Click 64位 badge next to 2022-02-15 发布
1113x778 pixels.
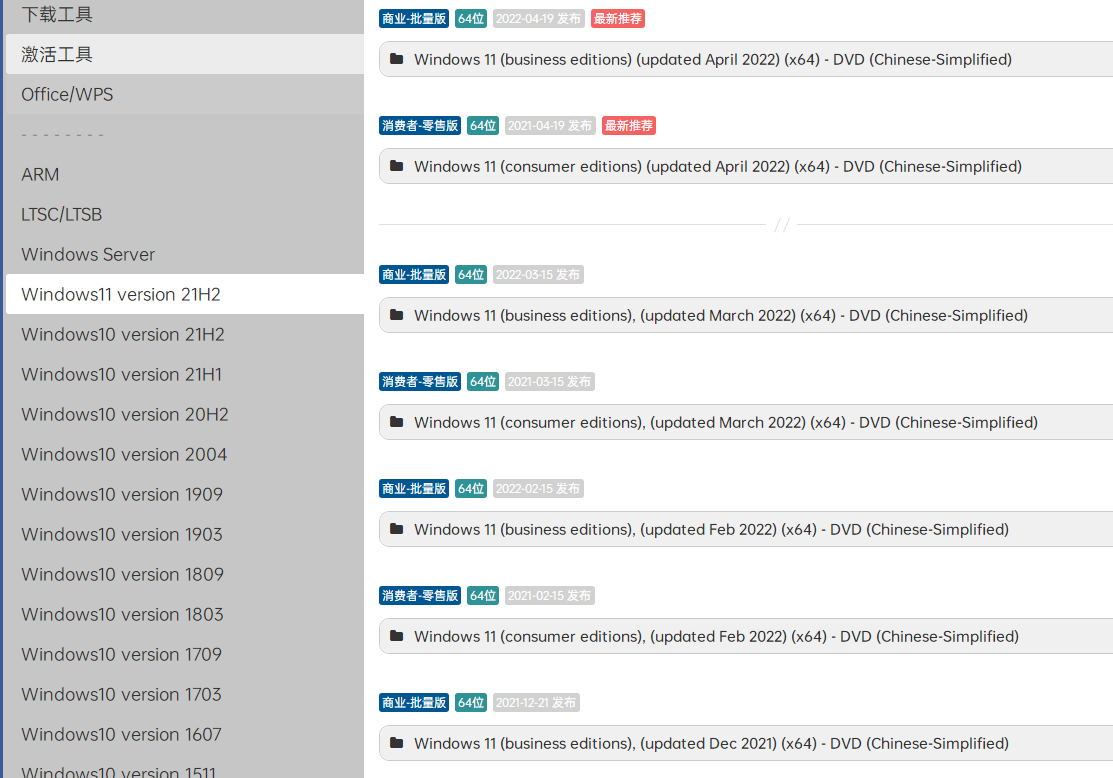pos(471,488)
